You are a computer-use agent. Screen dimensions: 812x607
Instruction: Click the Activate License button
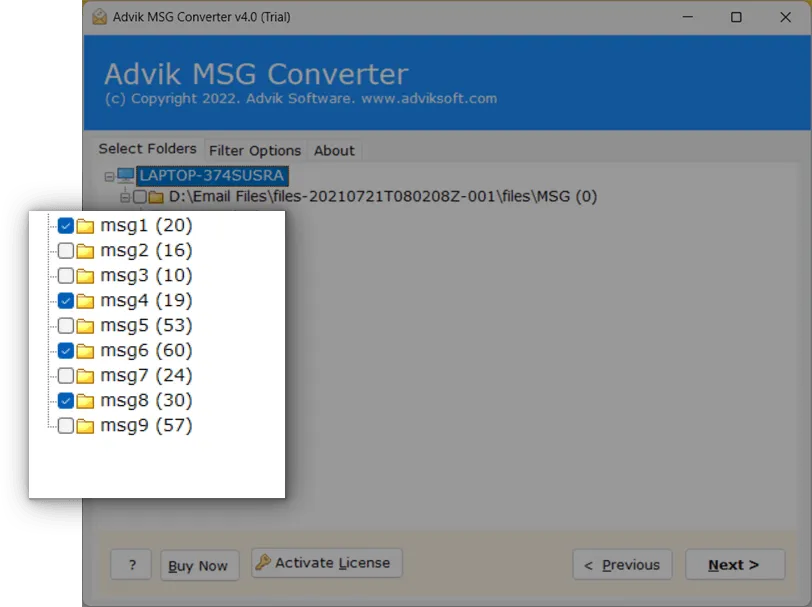click(327, 563)
